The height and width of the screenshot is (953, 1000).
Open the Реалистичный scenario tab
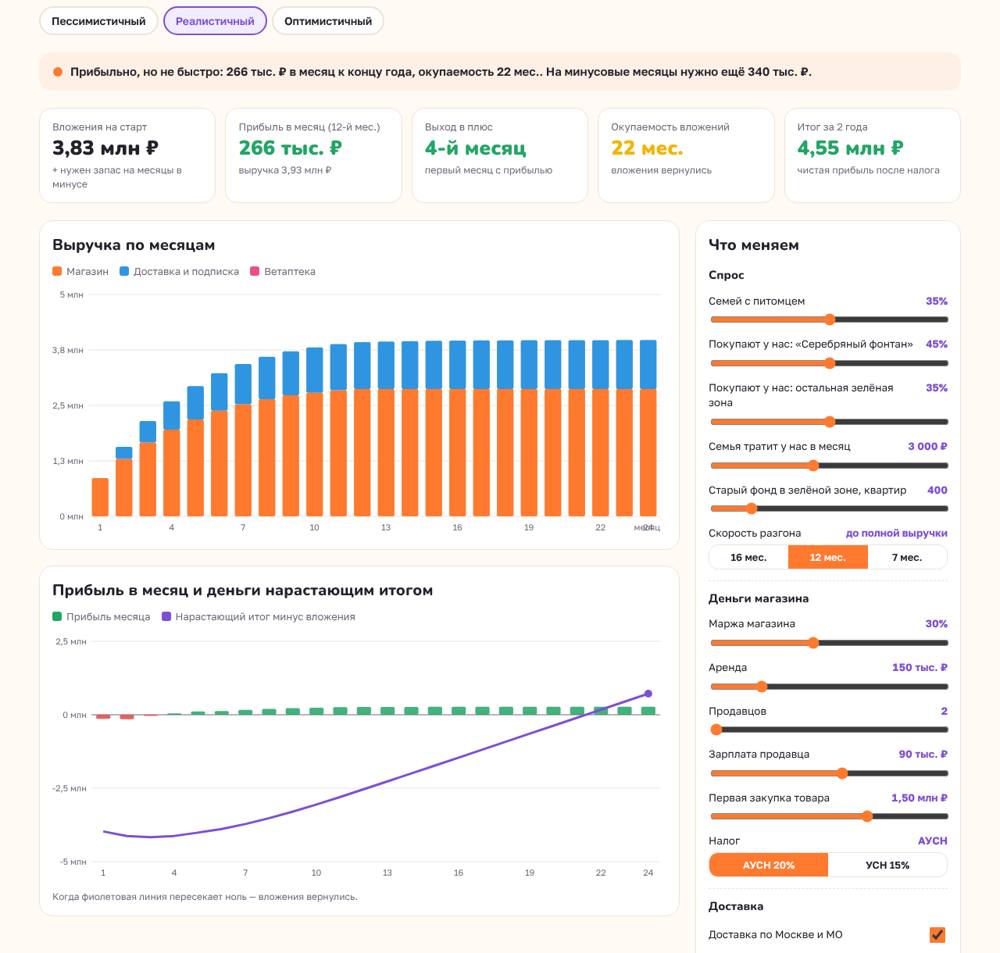tap(215, 21)
